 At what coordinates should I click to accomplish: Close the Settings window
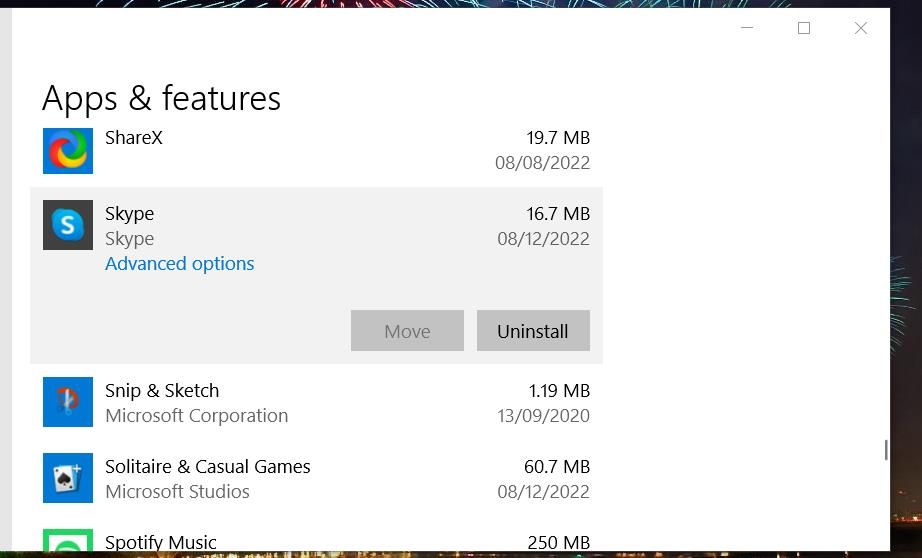[861, 28]
